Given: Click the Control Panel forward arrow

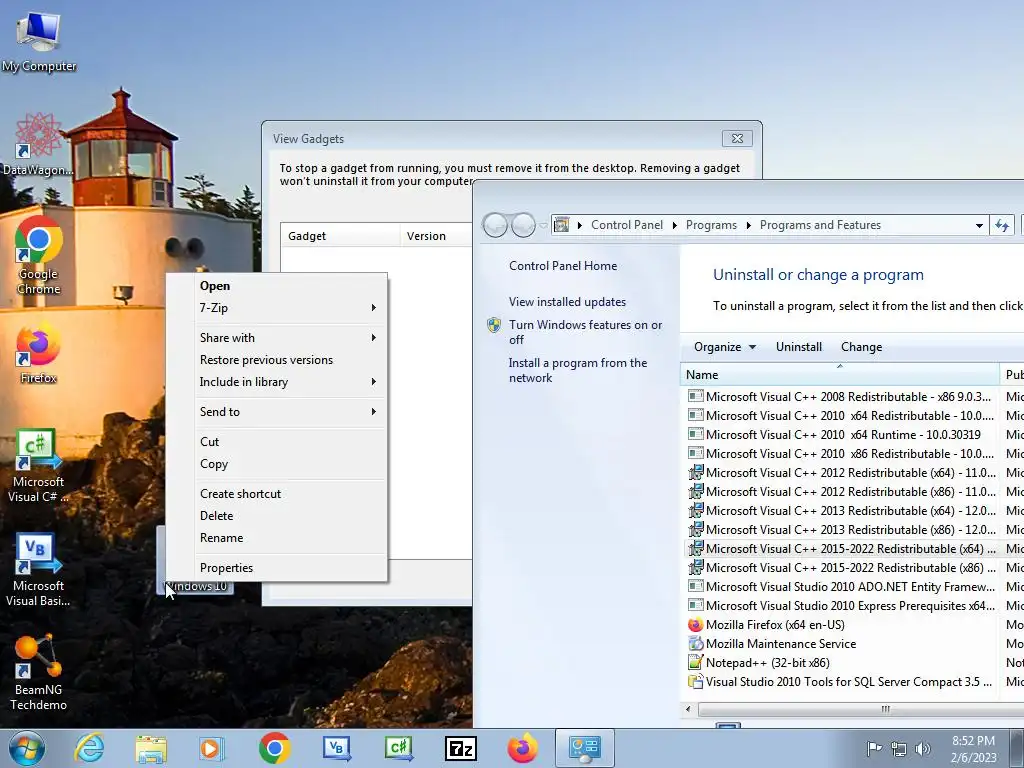Looking at the screenshot, I should [x=523, y=225].
